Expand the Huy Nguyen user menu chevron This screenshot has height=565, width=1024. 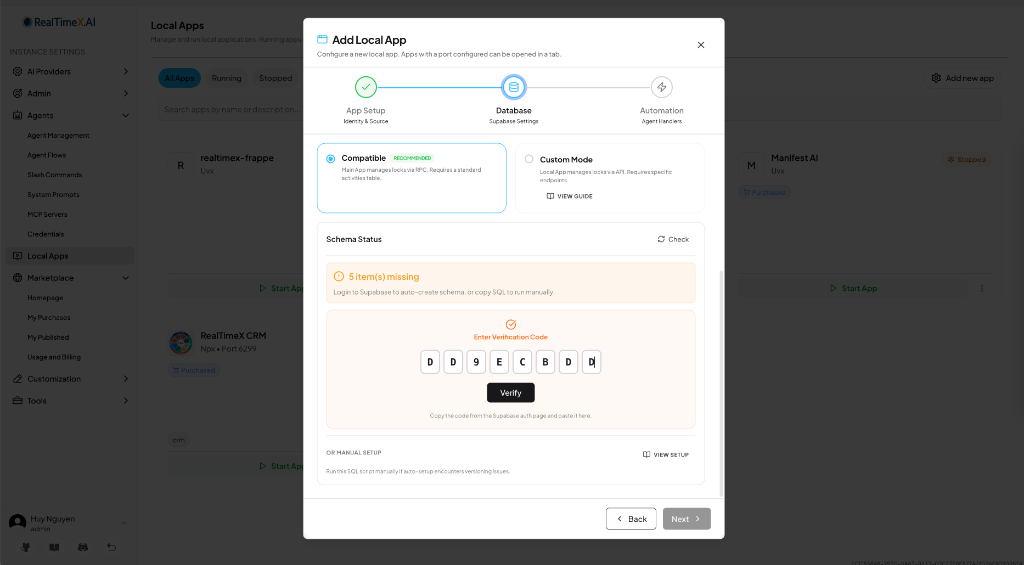pos(124,523)
